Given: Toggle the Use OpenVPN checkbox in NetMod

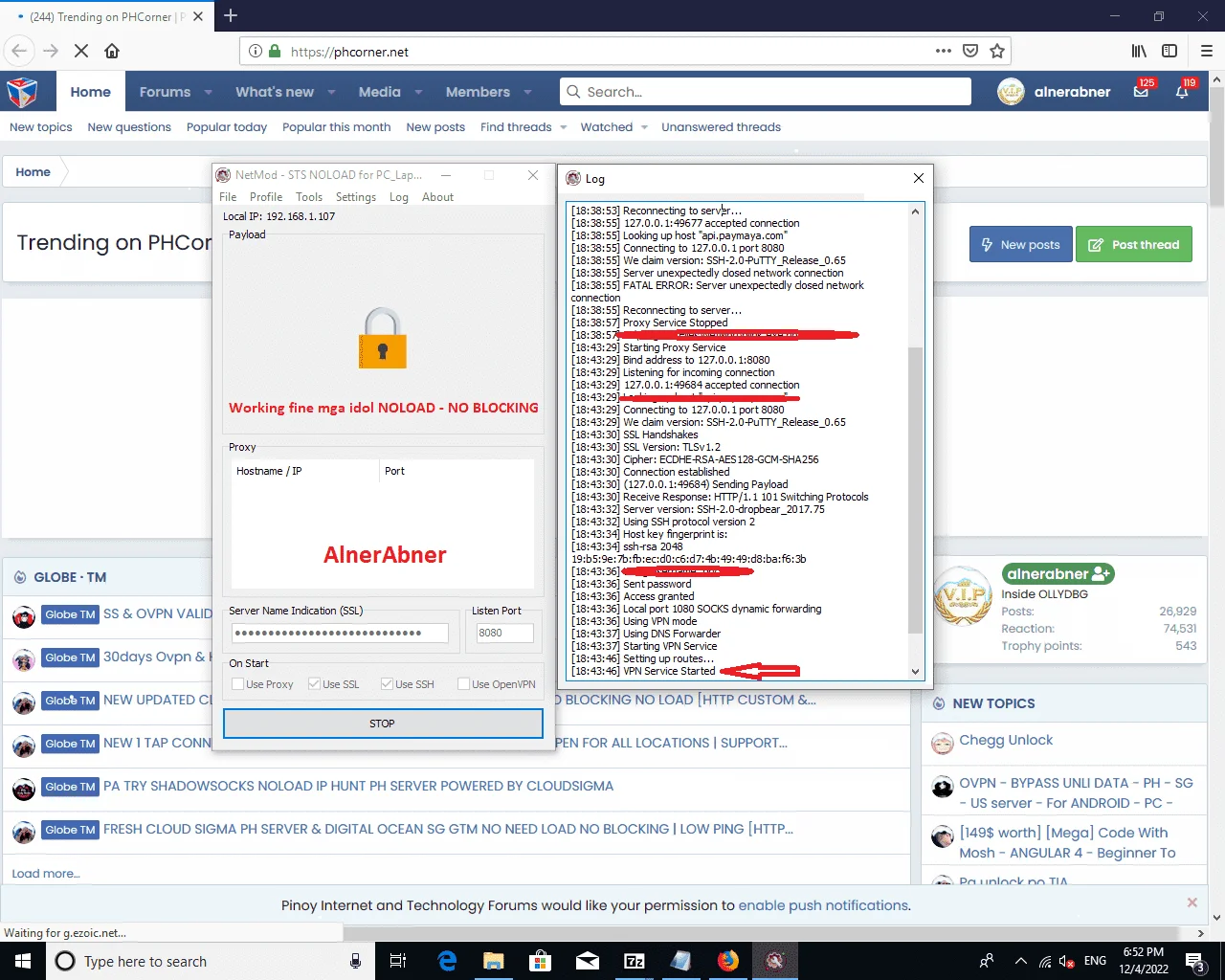Looking at the screenshot, I should [463, 684].
